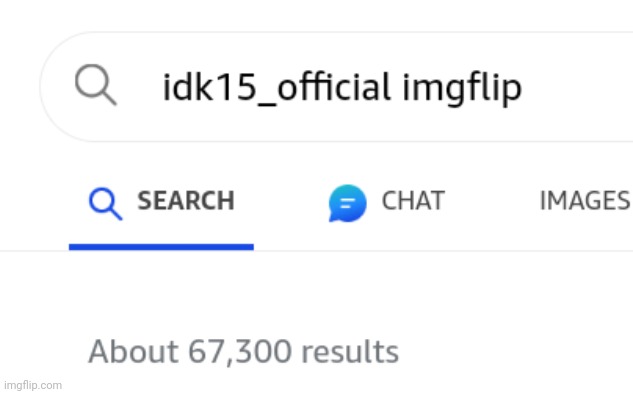Click the white lines inside the chat bubble
Screen dimensions: 633x394
pos(347,203)
